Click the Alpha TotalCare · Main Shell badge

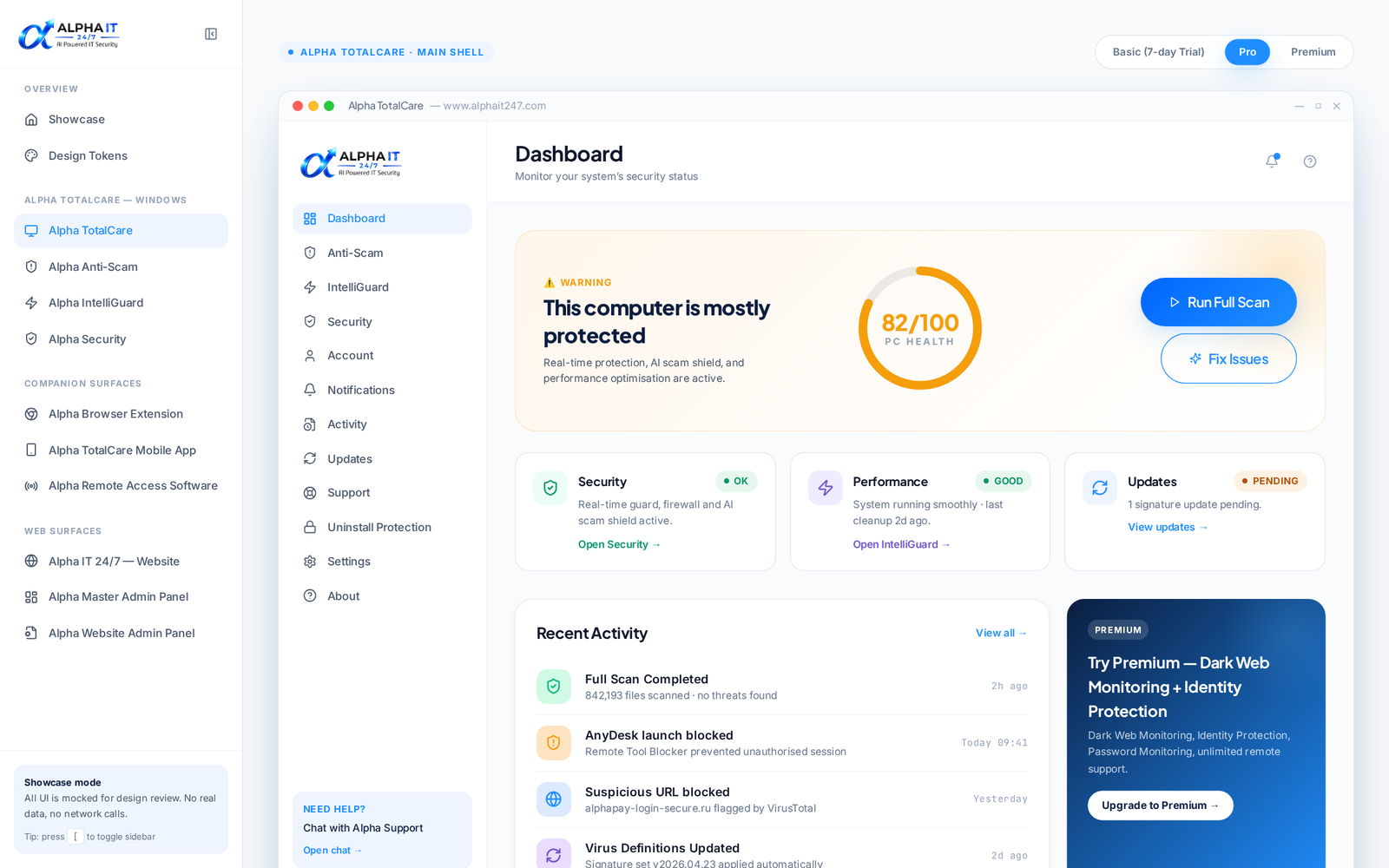click(386, 52)
